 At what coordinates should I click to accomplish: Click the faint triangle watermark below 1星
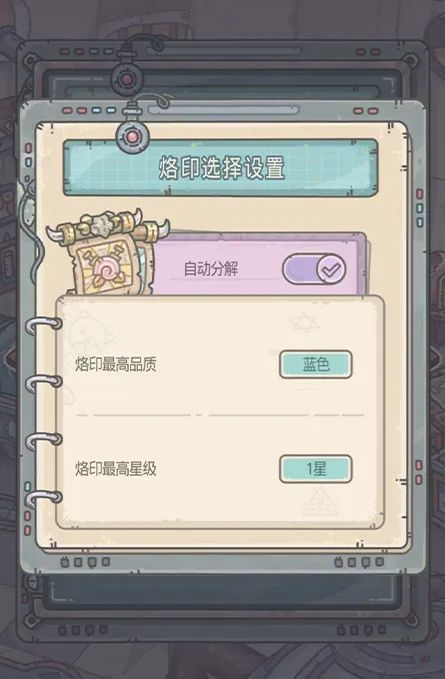coord(320,501)
